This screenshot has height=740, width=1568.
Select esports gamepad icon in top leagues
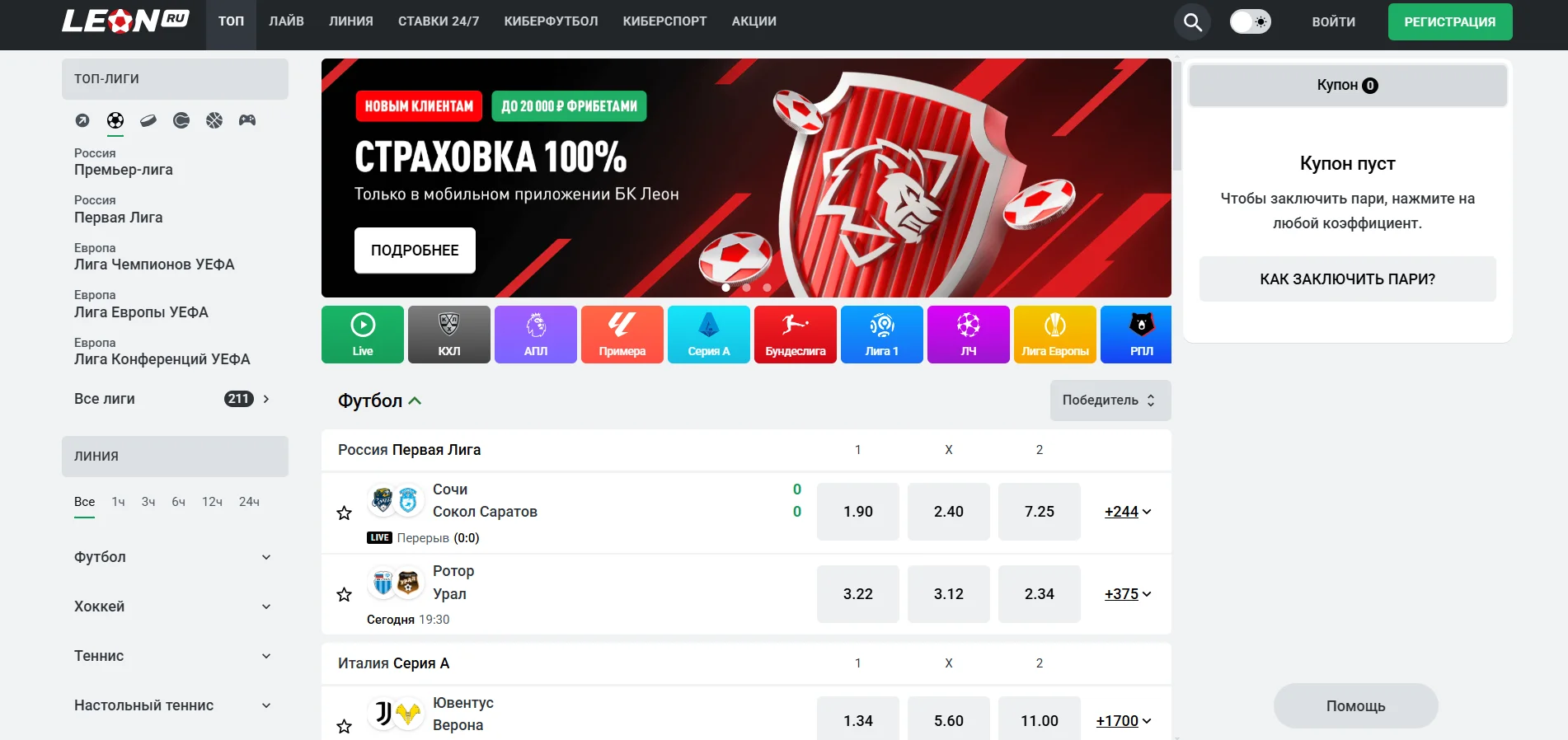tap(247, 120)
